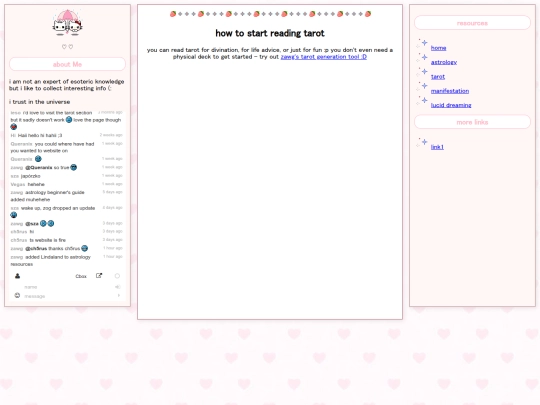Click the 'how to start reading tarot' heading

(270, 33)
